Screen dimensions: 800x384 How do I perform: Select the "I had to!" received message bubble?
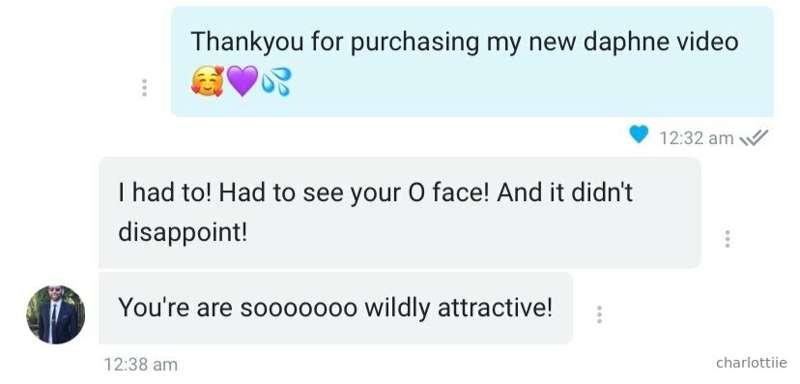coord(400,212)
